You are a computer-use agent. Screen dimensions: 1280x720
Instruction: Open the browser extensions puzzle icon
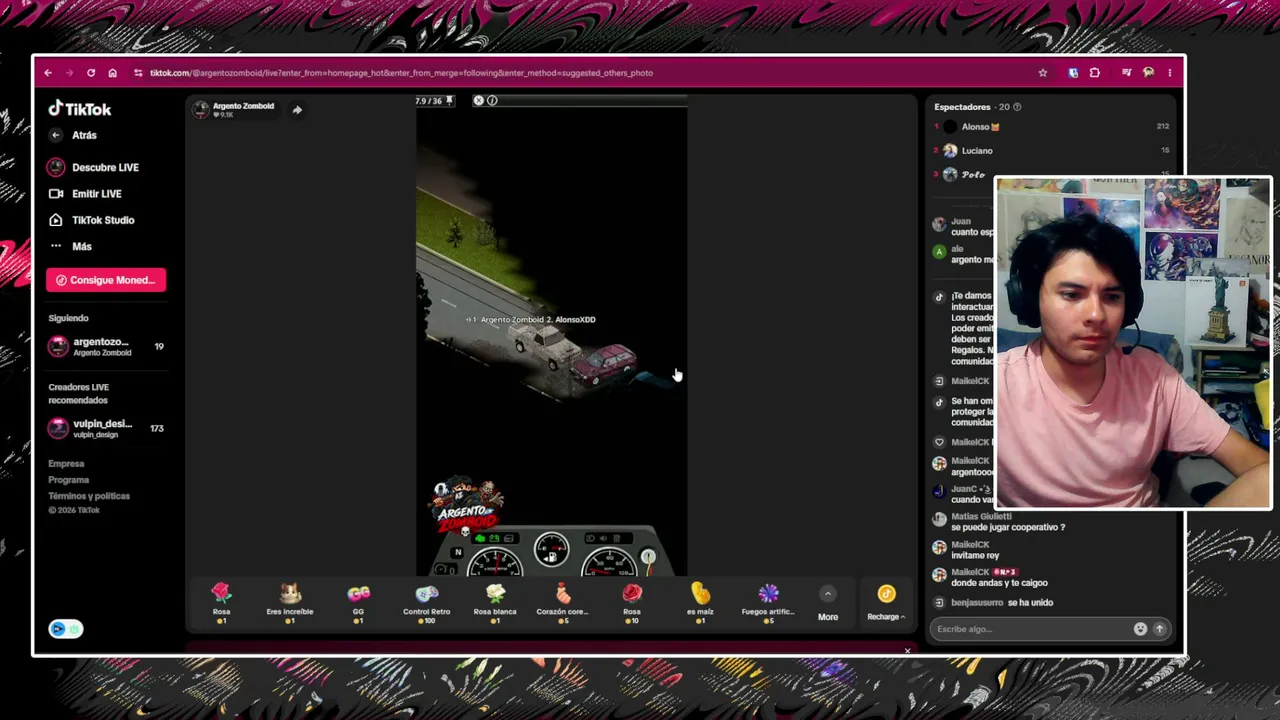pyautogui.click(x=1095, y=73)
